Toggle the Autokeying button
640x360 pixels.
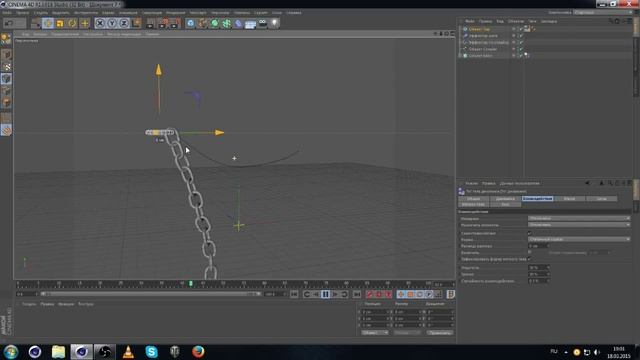379,294
